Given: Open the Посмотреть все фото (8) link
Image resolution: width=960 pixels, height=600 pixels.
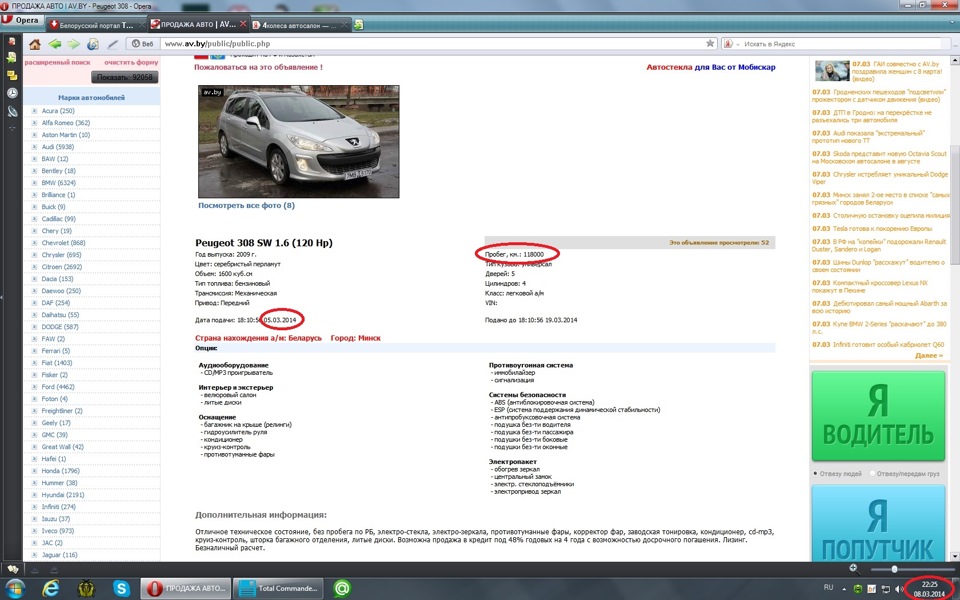Looking at the screenshot, I should (246, 206).
